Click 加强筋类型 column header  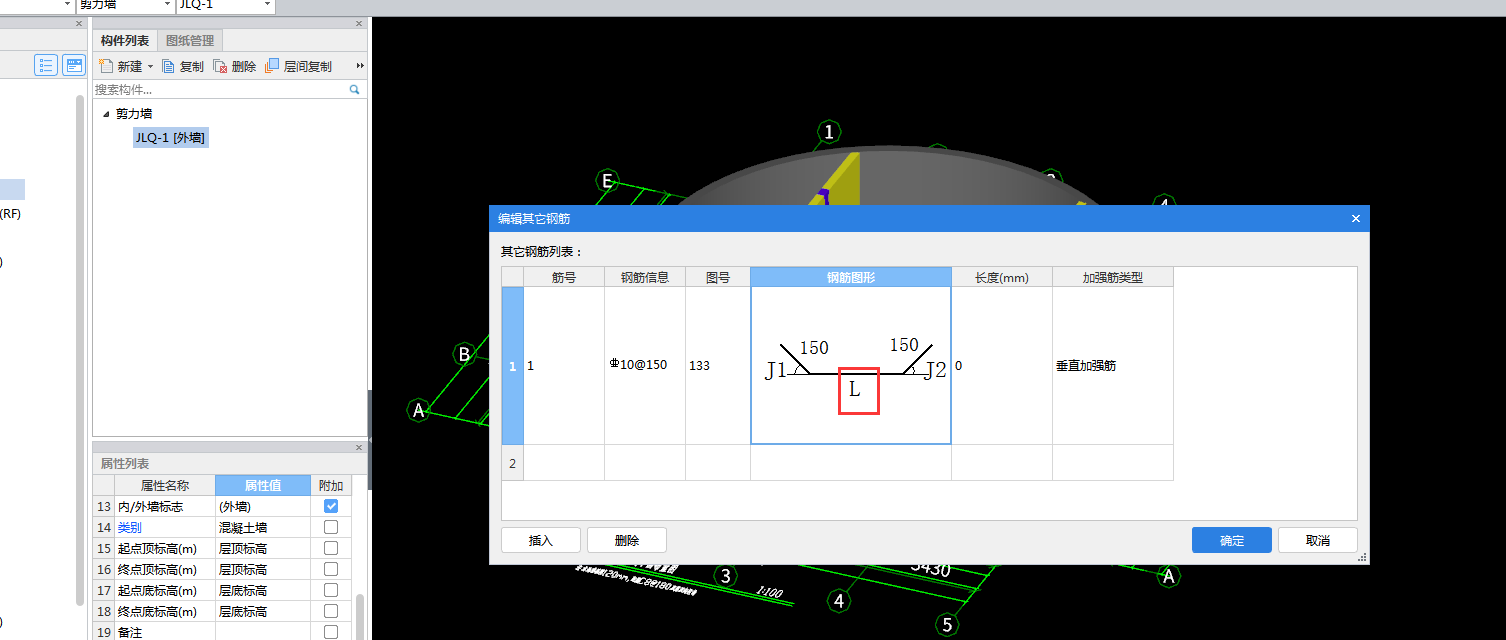coord(1113,277)
